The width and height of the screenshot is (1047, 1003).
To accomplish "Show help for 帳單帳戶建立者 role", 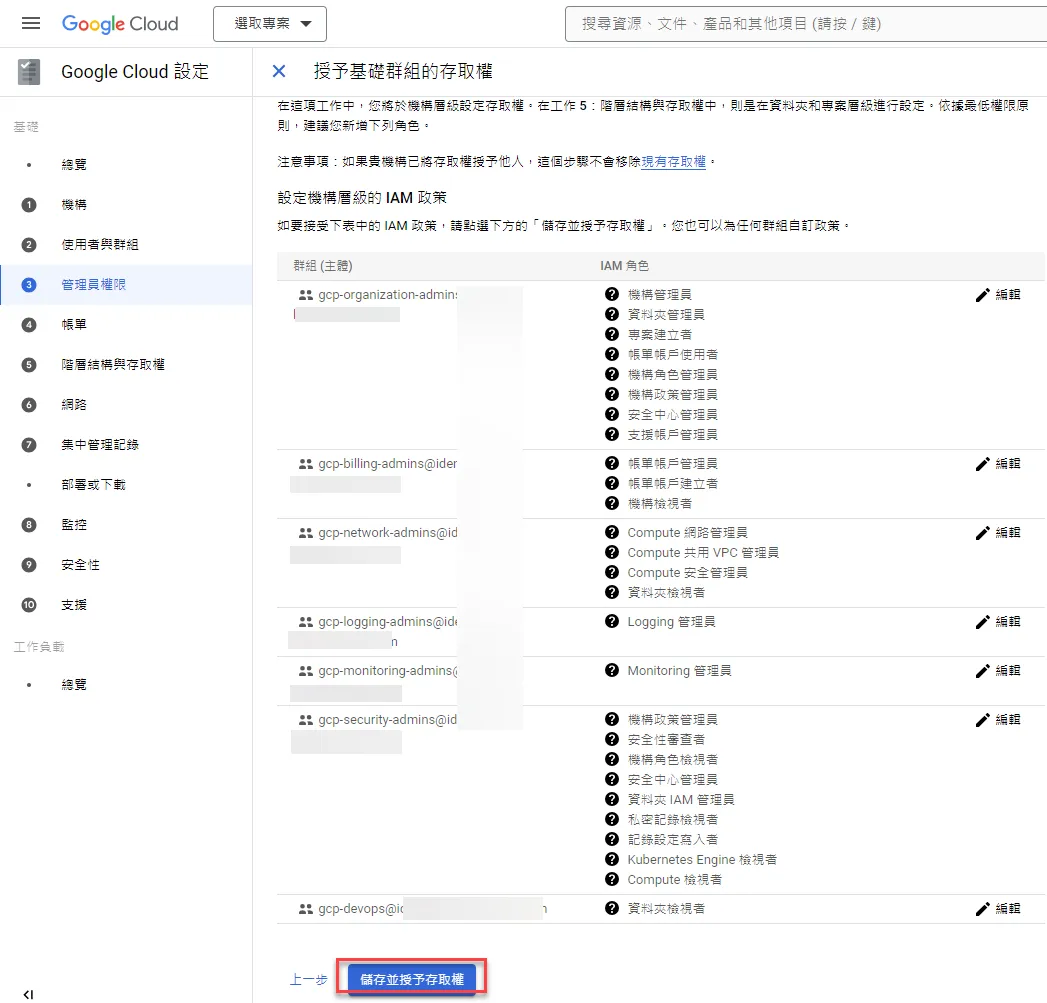I will click(x=612, y=483).
